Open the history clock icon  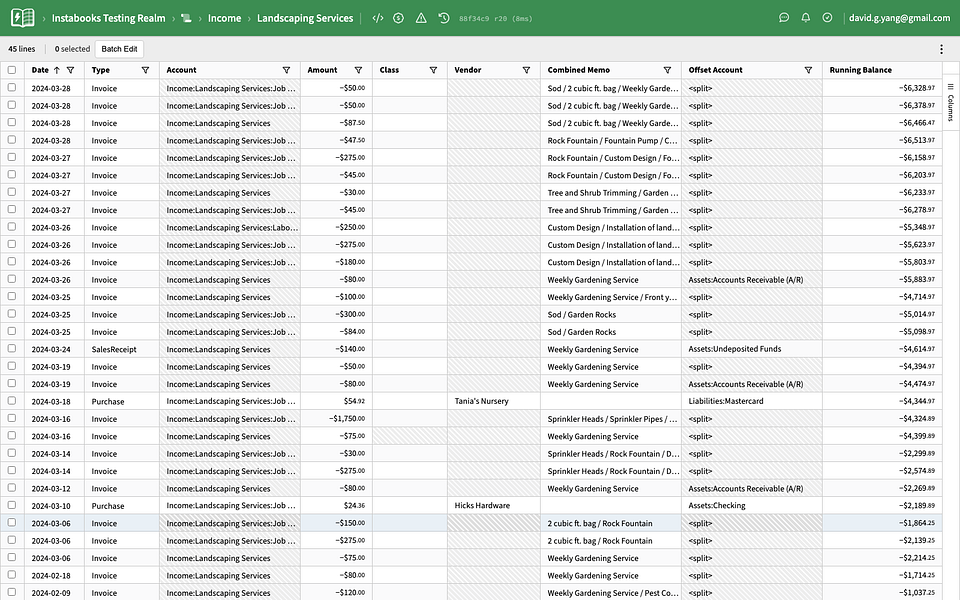point(444,18)
